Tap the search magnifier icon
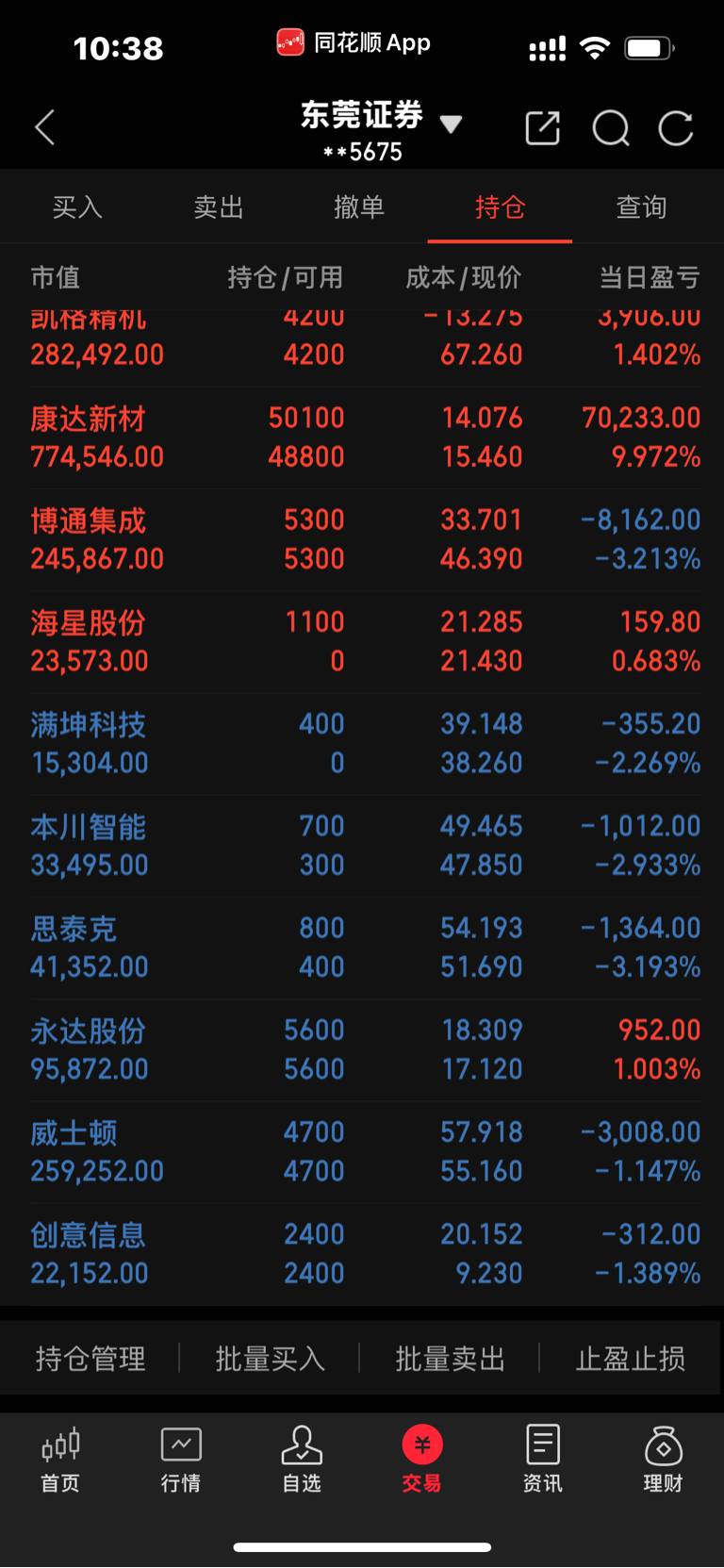The height and width of the screenshot is (1568, 724). tap(610, 128)
